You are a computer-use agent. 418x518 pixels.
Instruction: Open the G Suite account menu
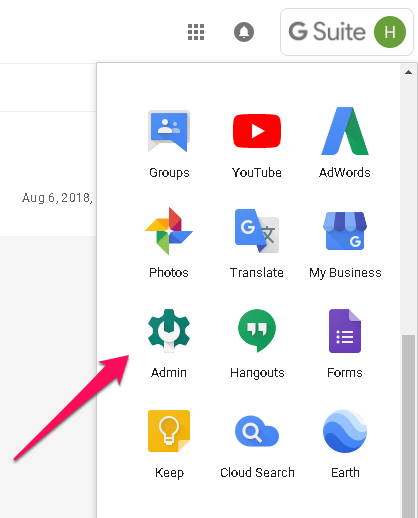point(347,32)
